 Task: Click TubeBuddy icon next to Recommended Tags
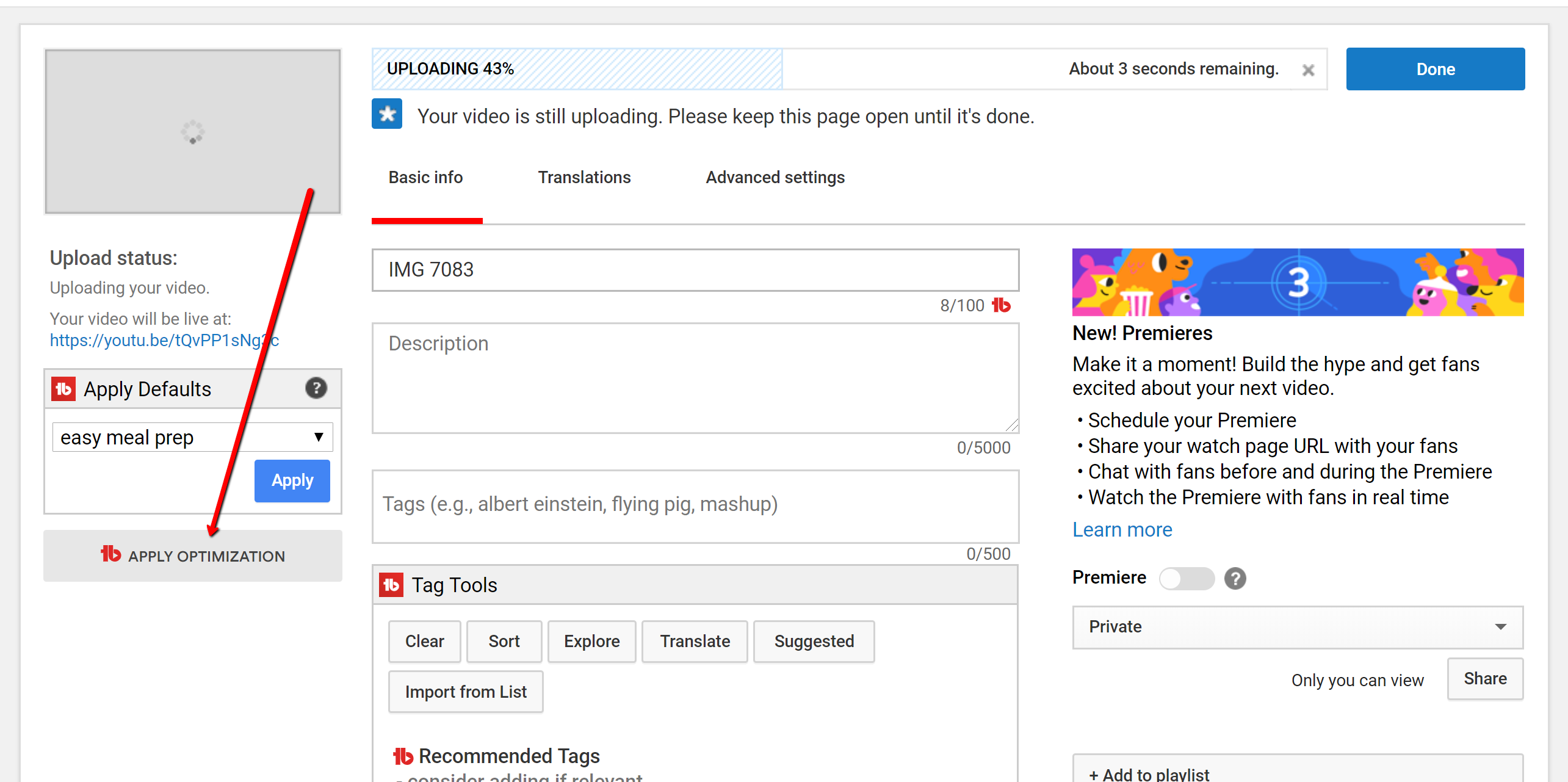pos(403,756)
